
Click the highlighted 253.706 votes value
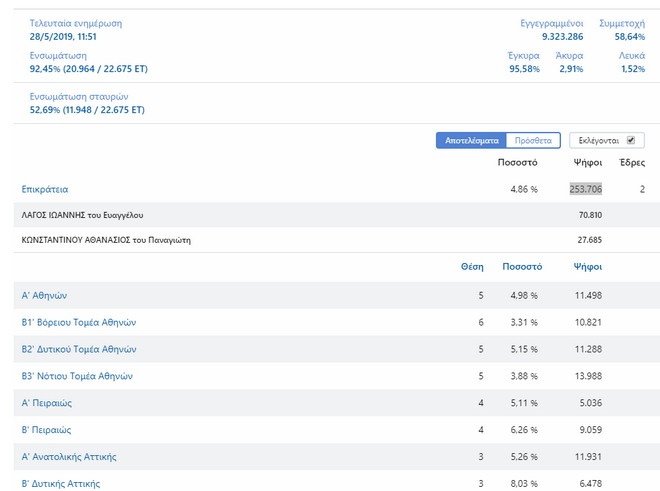point(585,189)
